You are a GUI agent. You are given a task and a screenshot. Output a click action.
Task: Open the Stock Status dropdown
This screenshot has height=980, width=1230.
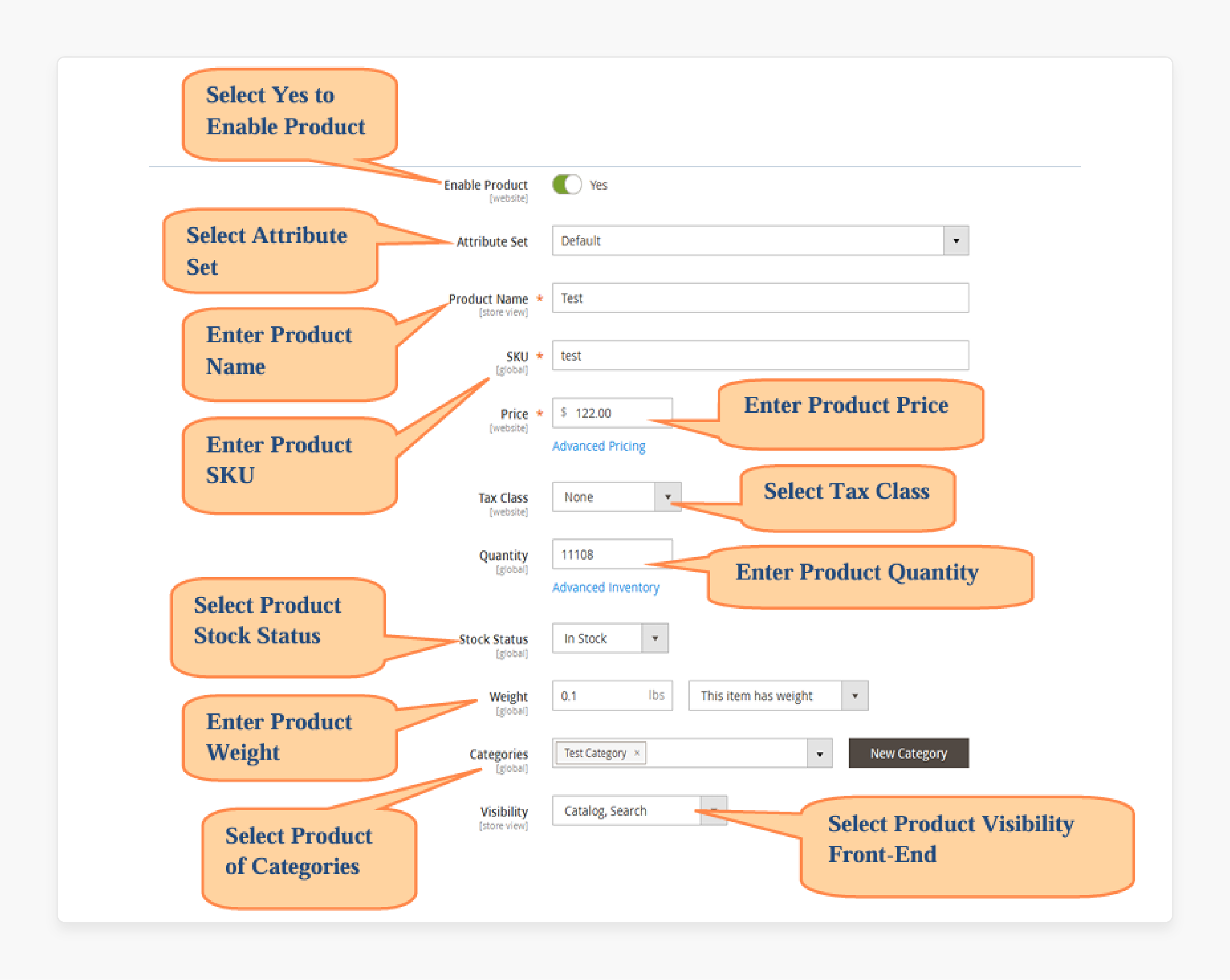[610, 638]
